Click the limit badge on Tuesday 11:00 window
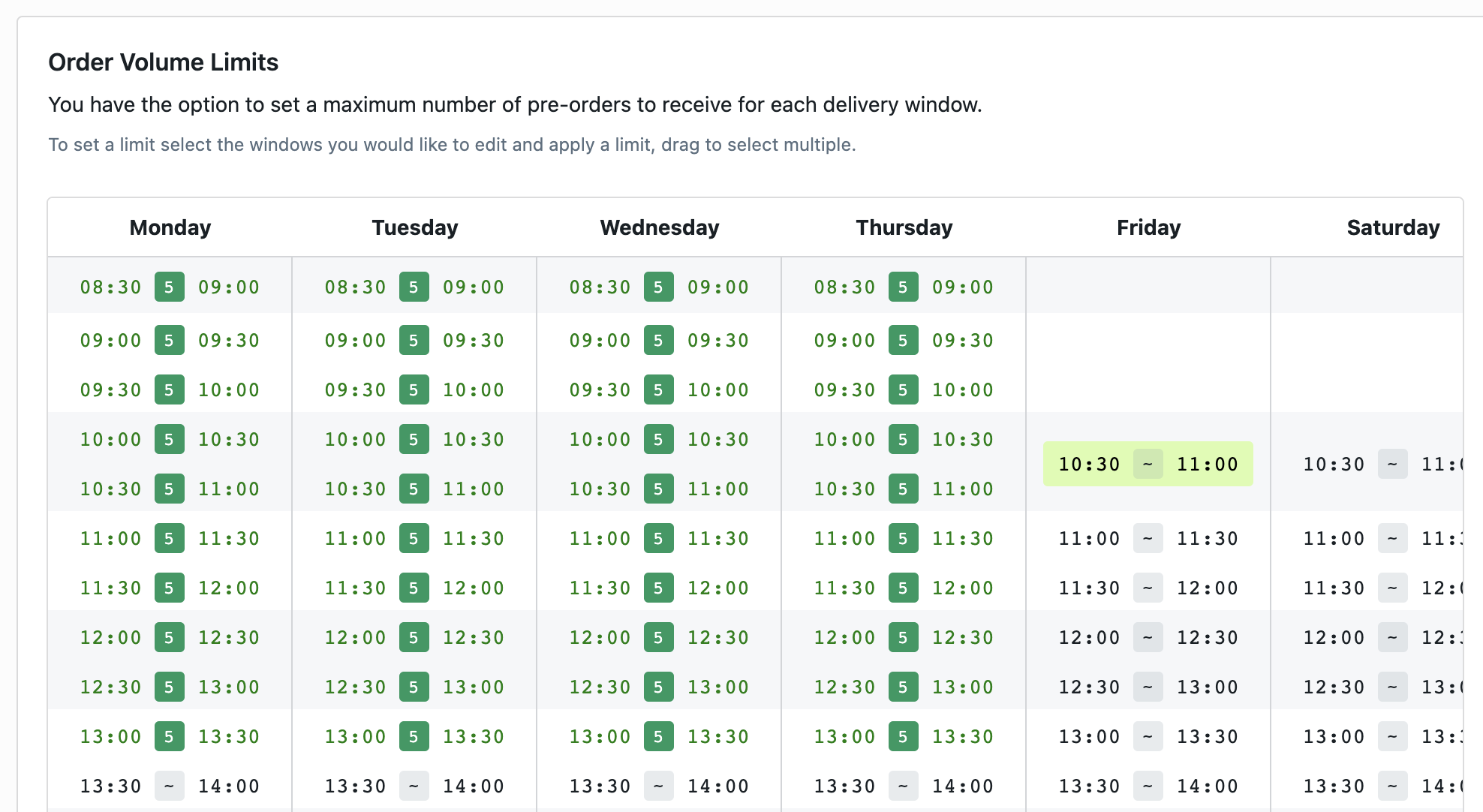The image size is (1483, 812). pos(414,539)
